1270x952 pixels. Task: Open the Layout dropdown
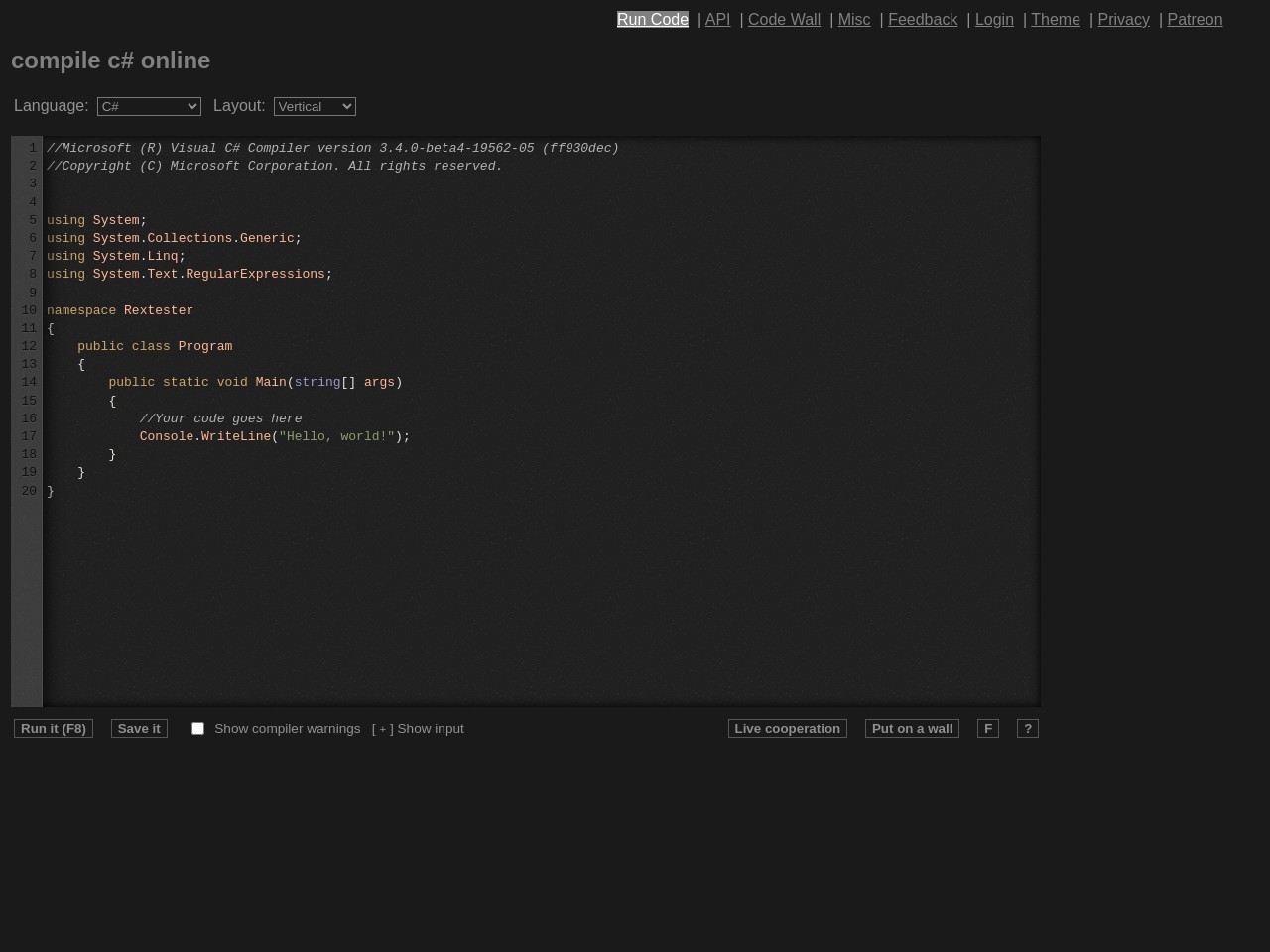click(315, 106)
